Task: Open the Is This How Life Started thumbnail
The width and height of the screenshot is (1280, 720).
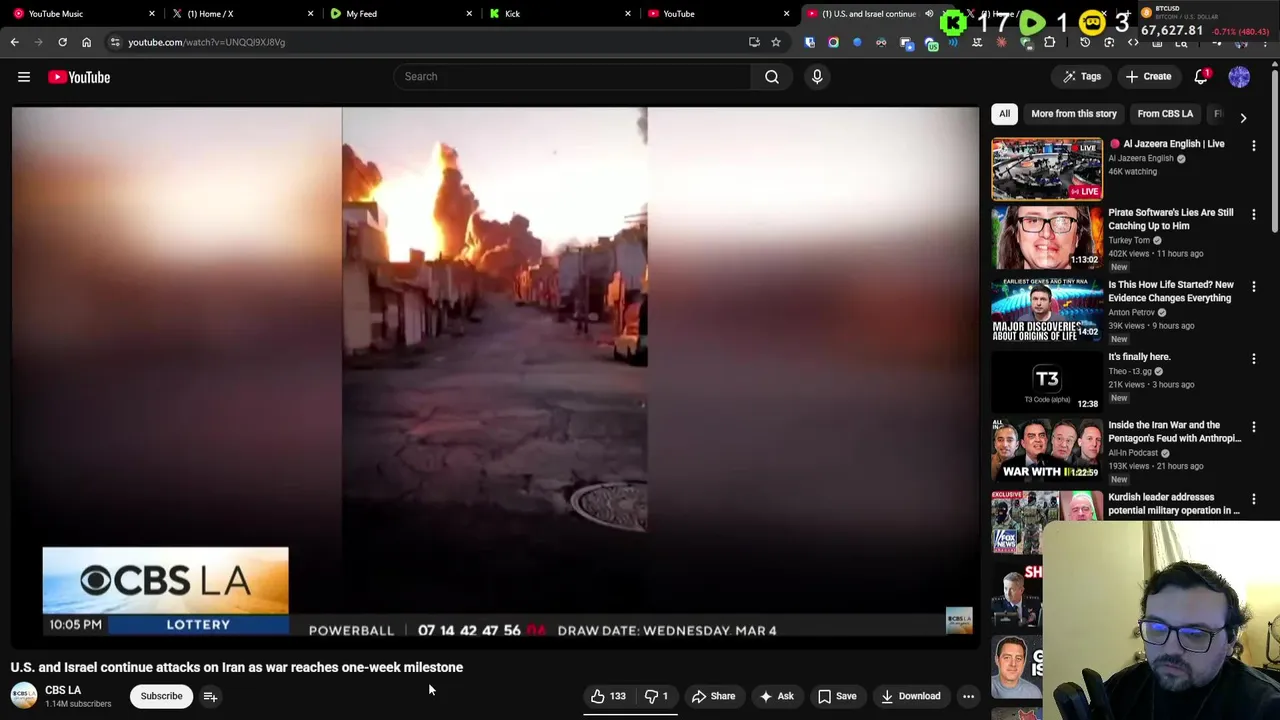Action: [x=1047, y=310]
